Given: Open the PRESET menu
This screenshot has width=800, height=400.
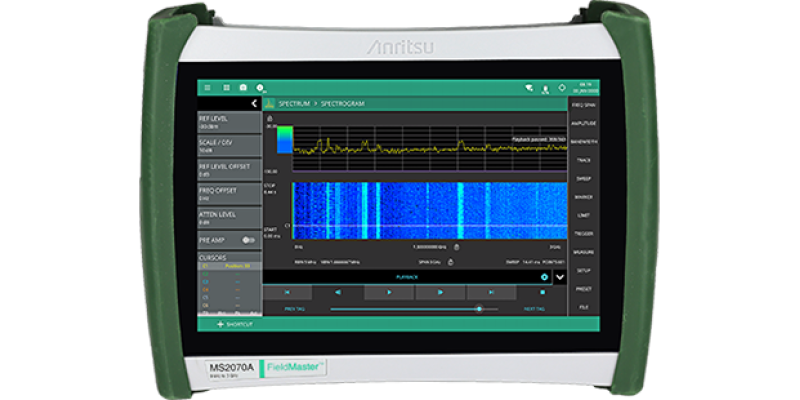Looking at the screenshot, I should click(583, 289).
